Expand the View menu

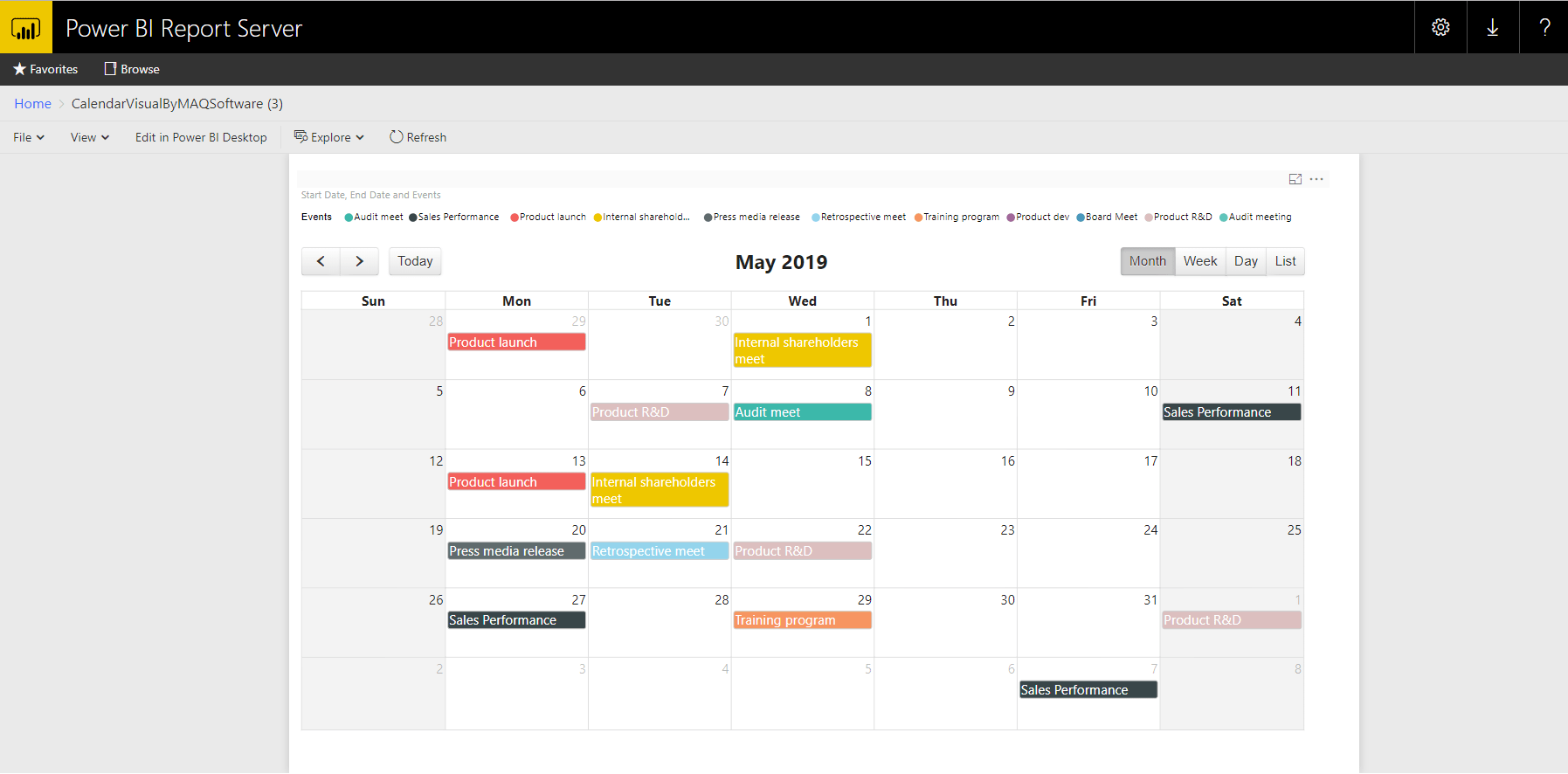90,137
